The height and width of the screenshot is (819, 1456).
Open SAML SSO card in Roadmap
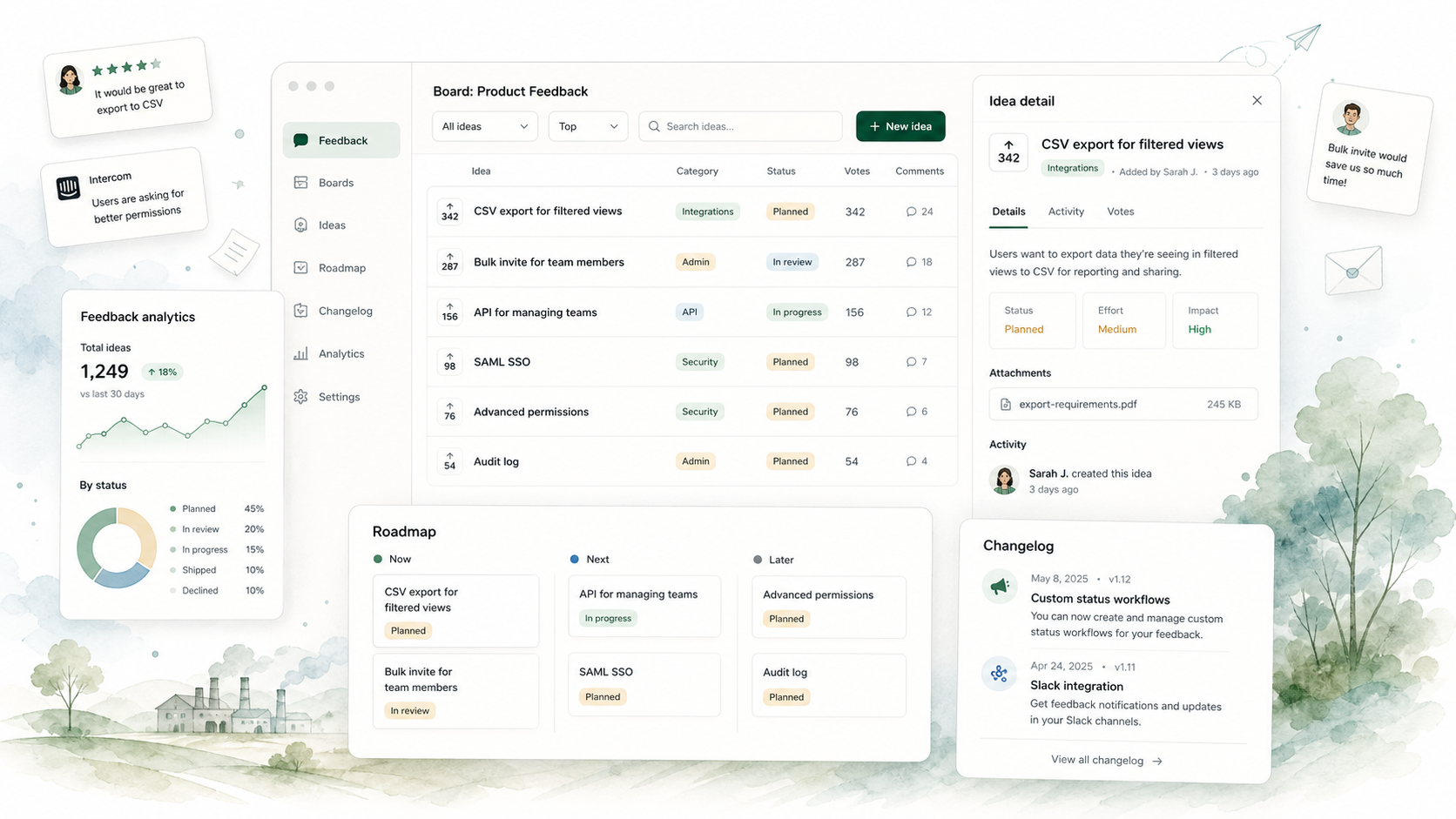pos(644,685)
